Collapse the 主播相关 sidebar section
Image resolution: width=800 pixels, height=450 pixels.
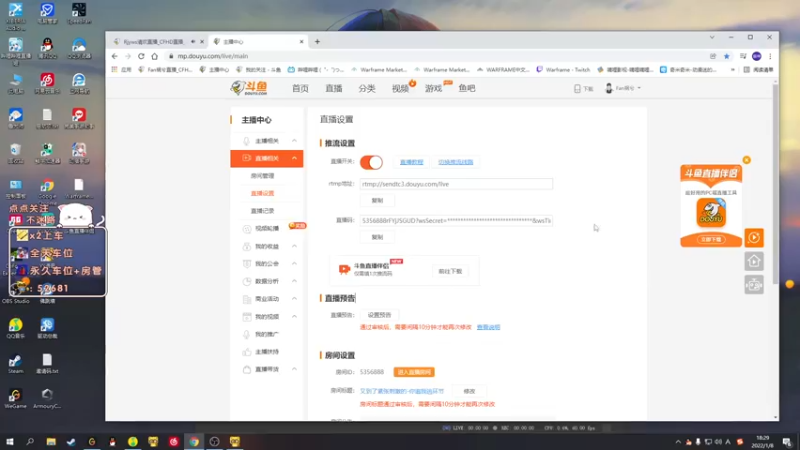294,141
